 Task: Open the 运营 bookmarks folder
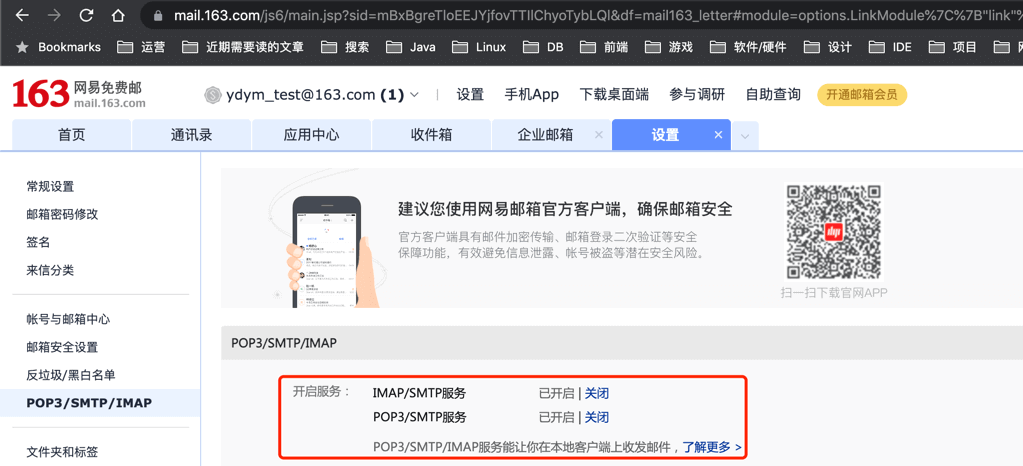[141, 47]
